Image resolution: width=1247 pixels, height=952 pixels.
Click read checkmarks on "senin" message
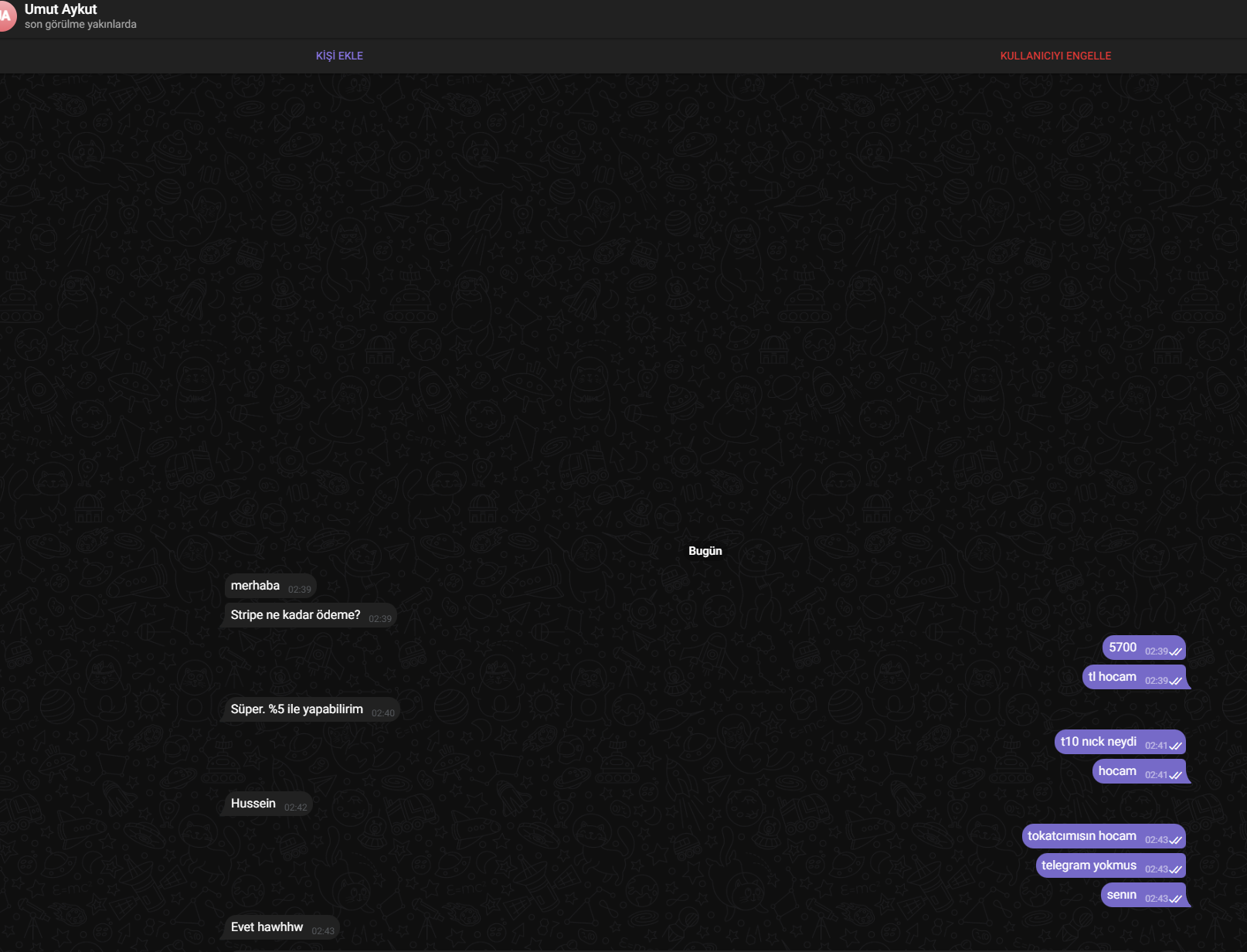click(x=1176, y=899)
